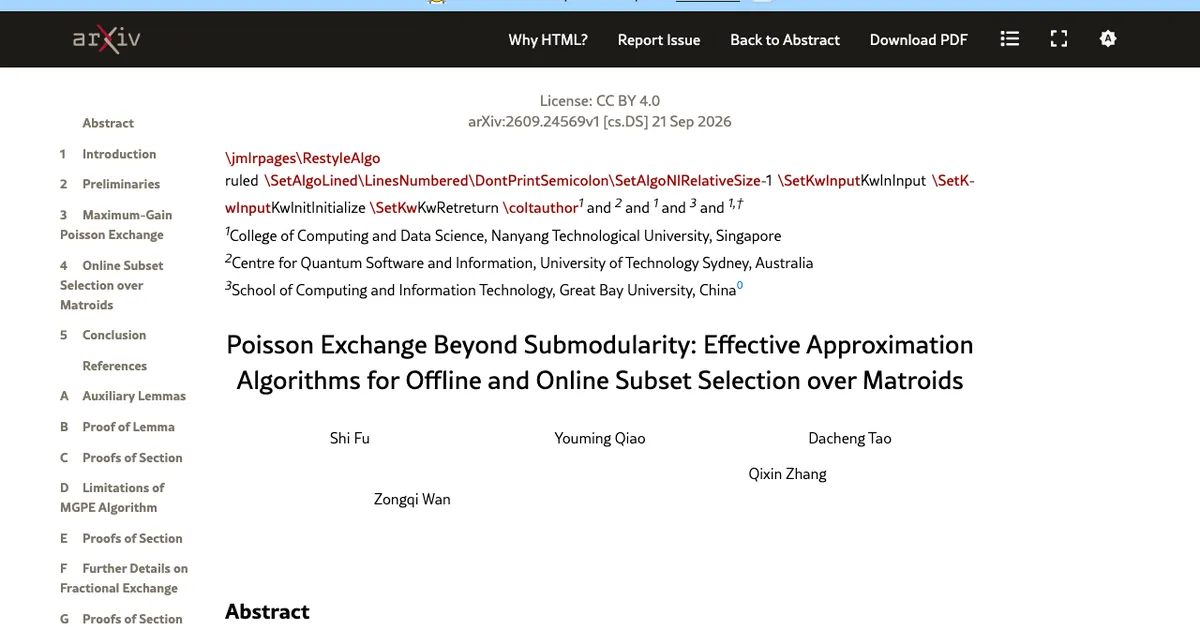
Task: Click the paper title heading
Action: pos(600,363)
